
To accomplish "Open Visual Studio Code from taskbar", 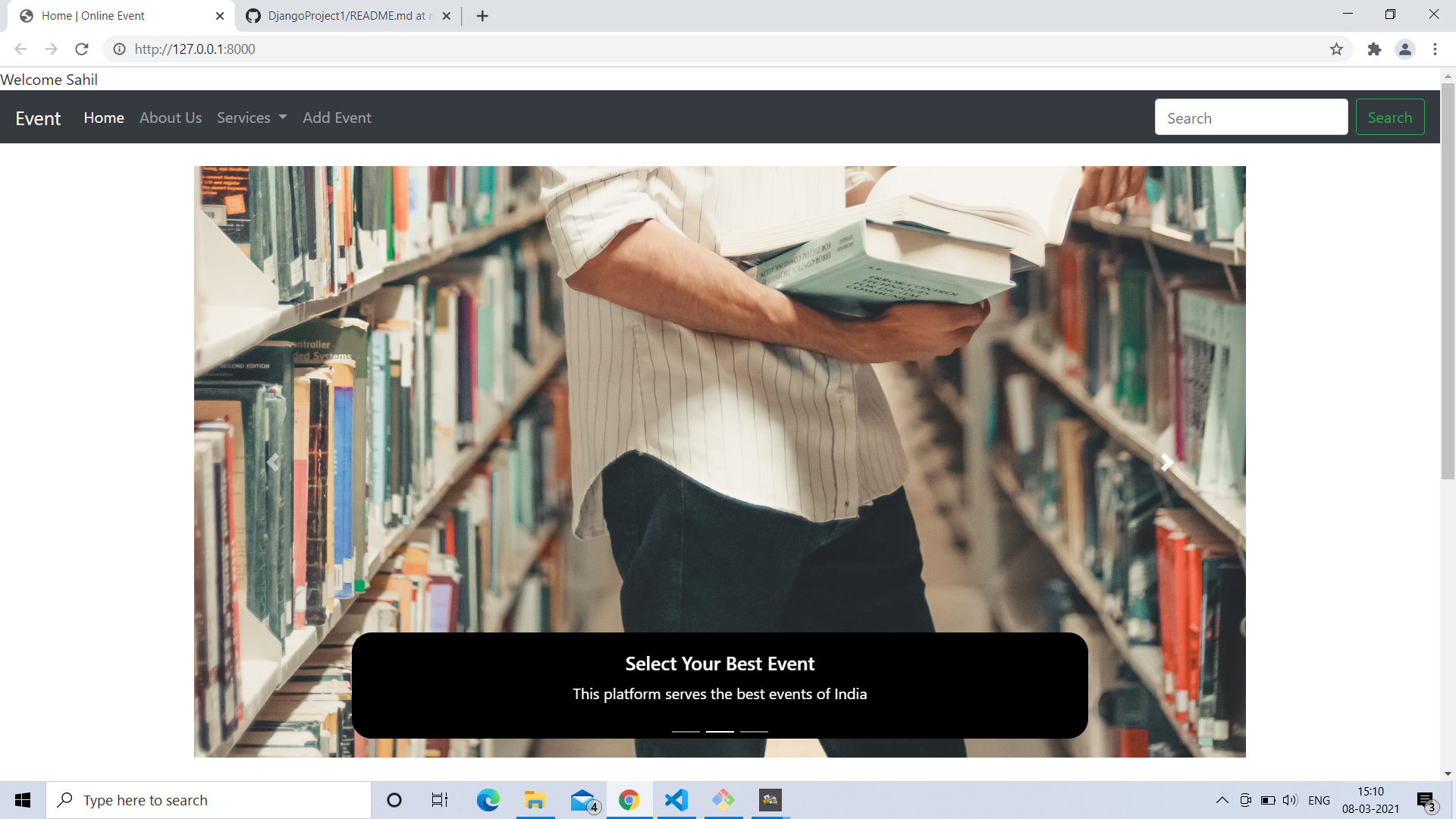I will click(x=676, y=800).
